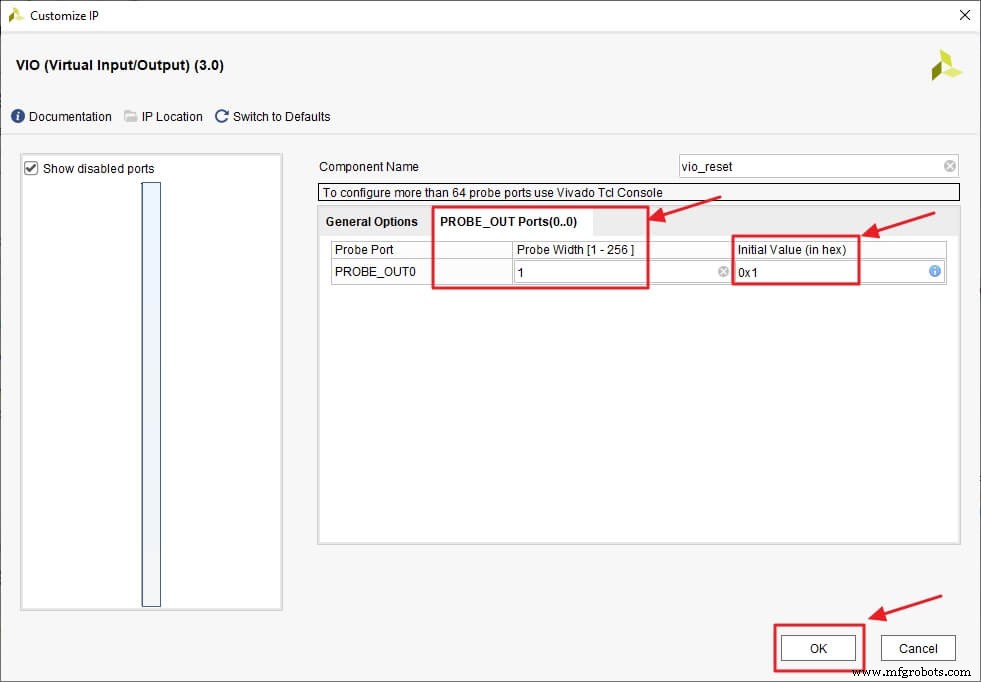Open Documentation from the toolbar

pyautogui.click(x=68, y=116)
